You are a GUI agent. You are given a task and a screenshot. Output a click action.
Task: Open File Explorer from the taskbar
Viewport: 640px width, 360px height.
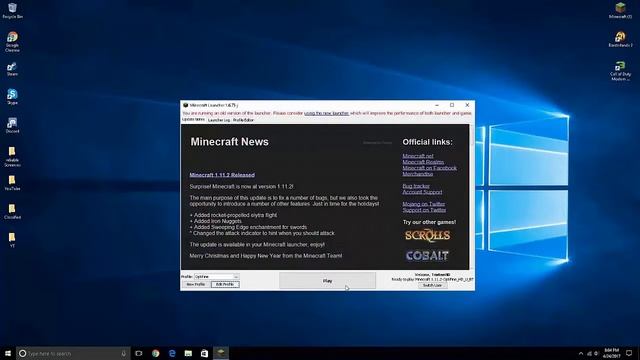coord(188,353)
